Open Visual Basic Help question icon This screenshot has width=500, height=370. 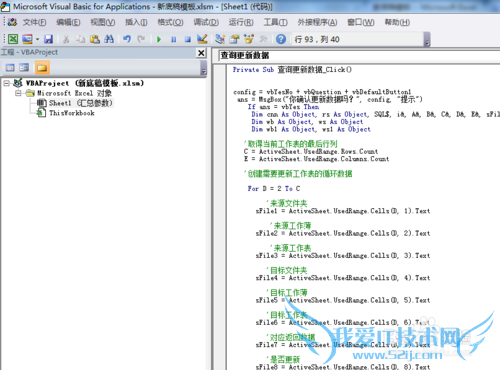281,39
